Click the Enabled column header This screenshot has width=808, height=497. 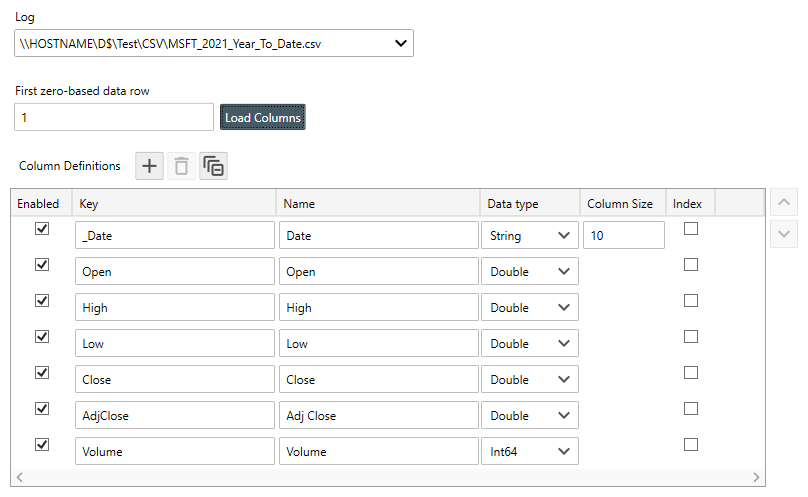click(x=41, y=204)
